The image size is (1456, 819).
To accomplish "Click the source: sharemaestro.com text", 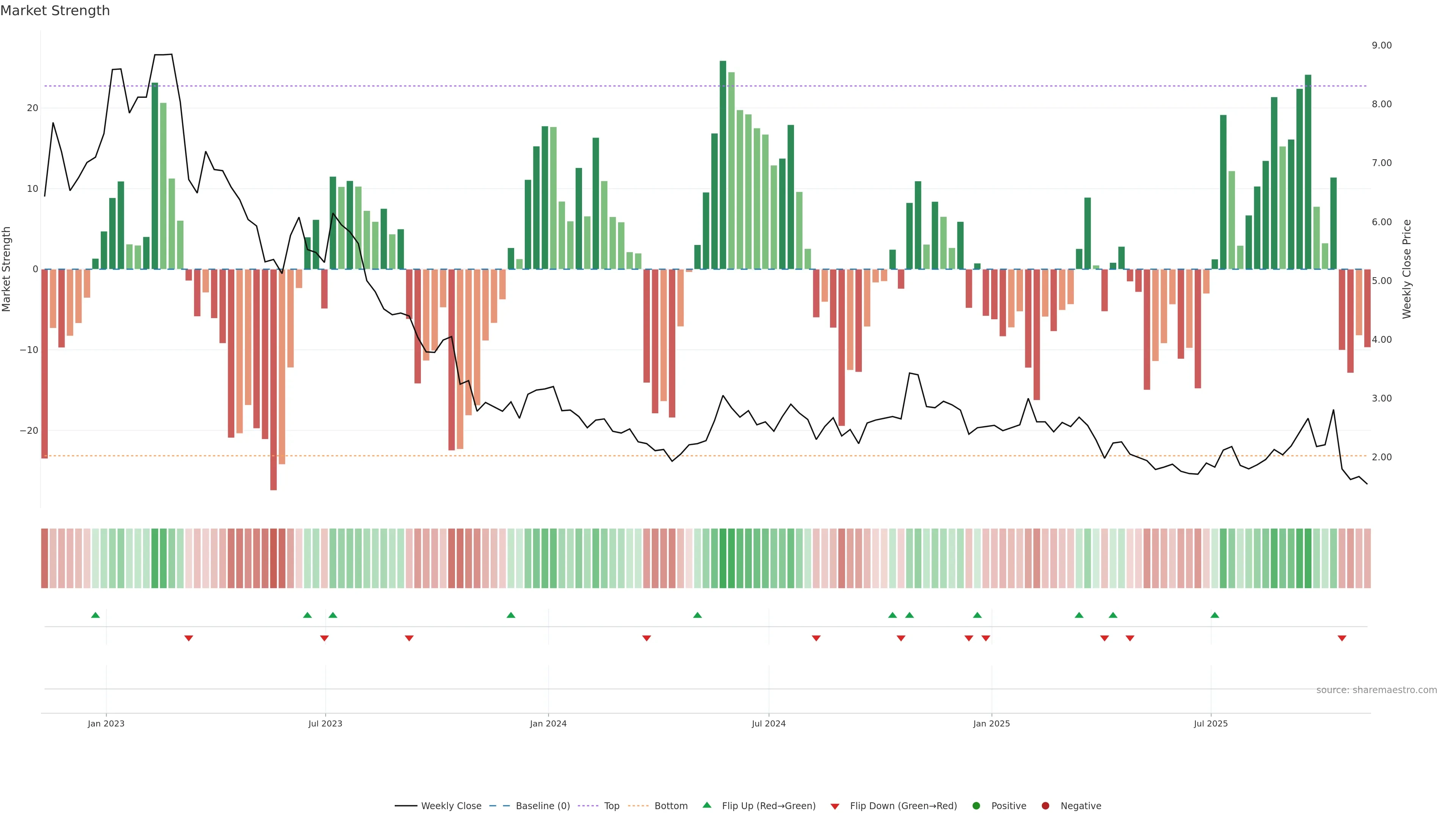I will click(1376, 690).
